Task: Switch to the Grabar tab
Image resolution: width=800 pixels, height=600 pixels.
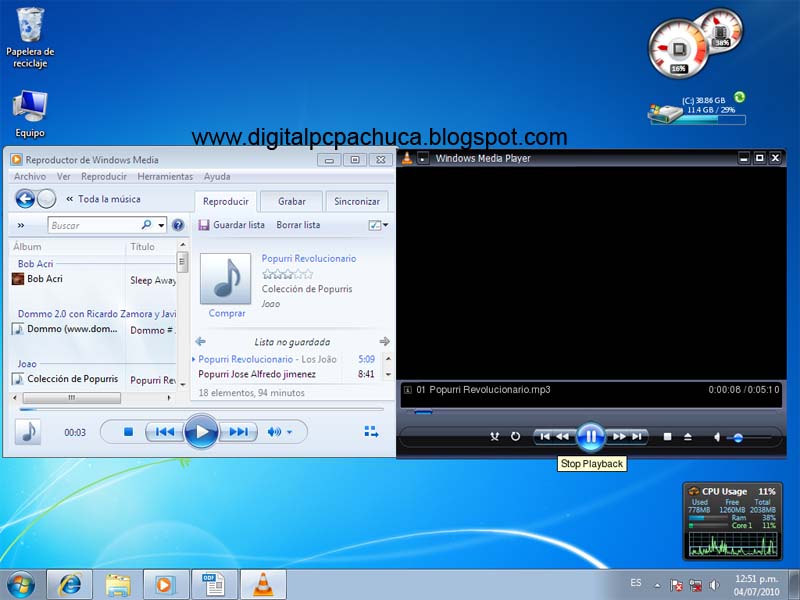Action: 292,202
